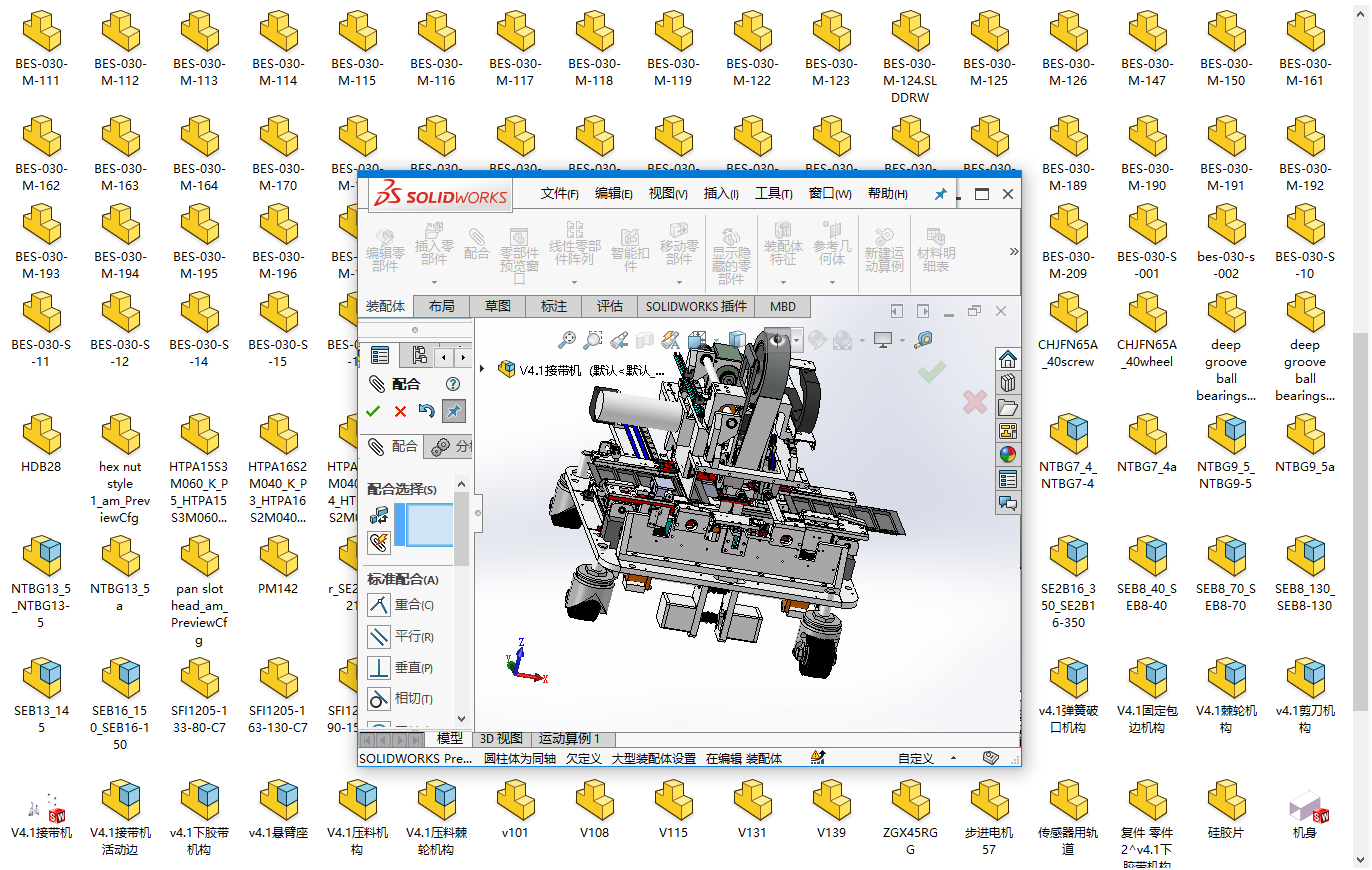Click the undo arrow in the mate panel
This screenshot has height=870, width=1372.
(427, 411)
